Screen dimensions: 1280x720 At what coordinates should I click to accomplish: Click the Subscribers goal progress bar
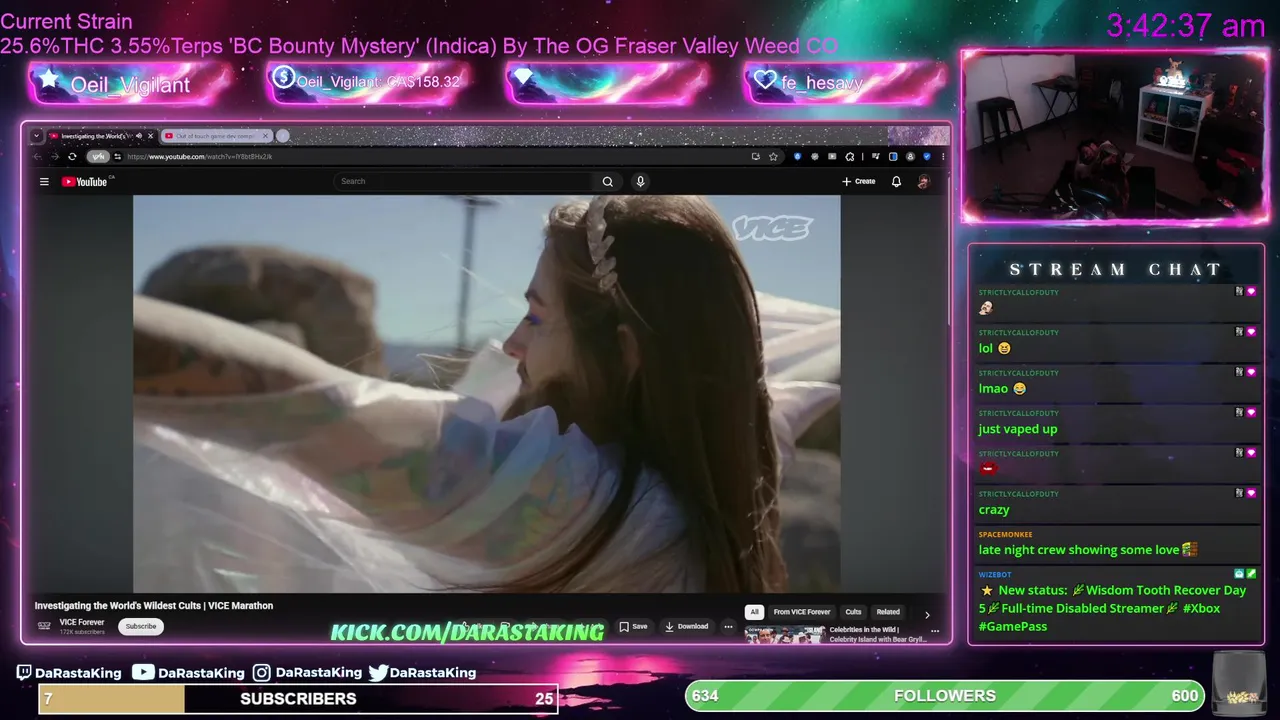pos(298,698)
